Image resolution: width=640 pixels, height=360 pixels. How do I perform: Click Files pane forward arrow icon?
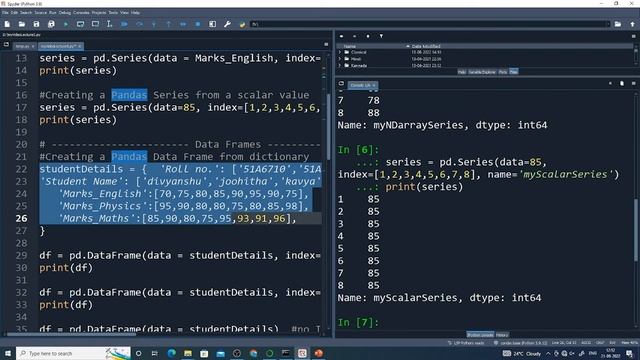354,36
